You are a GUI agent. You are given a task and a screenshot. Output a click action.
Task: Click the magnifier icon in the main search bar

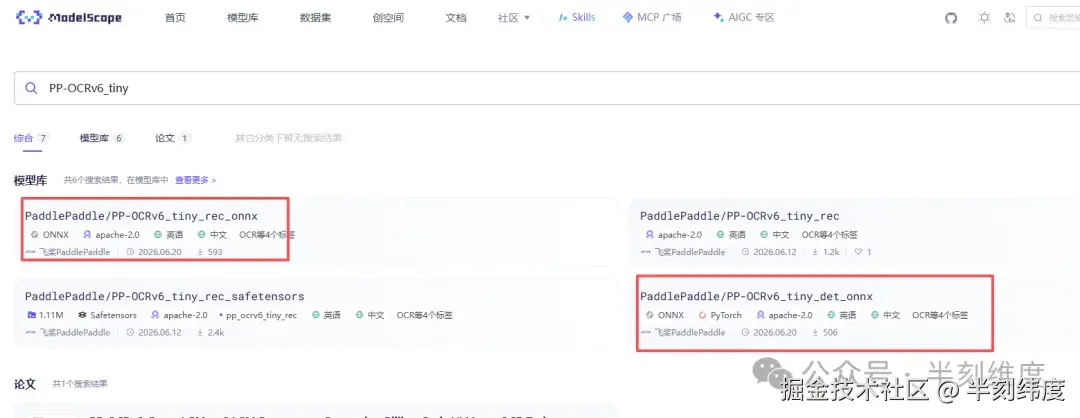31,88
